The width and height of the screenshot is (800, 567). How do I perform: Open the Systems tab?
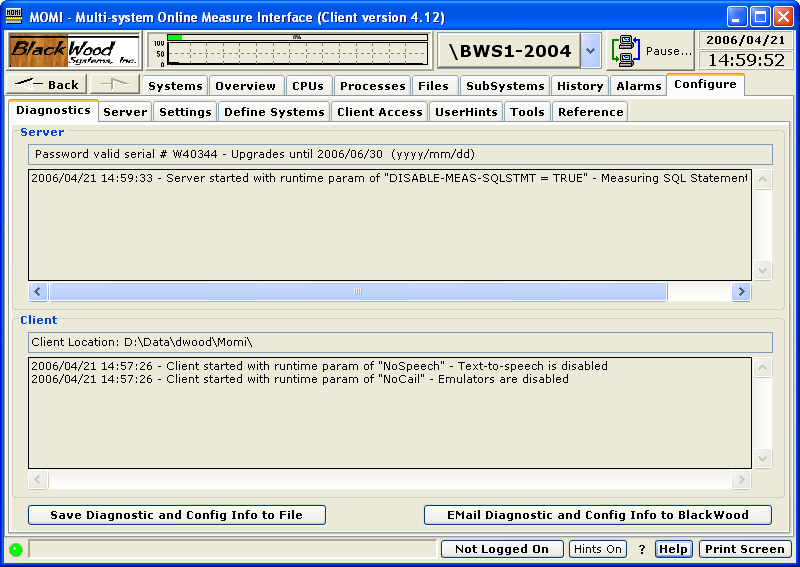coord(175,86)
